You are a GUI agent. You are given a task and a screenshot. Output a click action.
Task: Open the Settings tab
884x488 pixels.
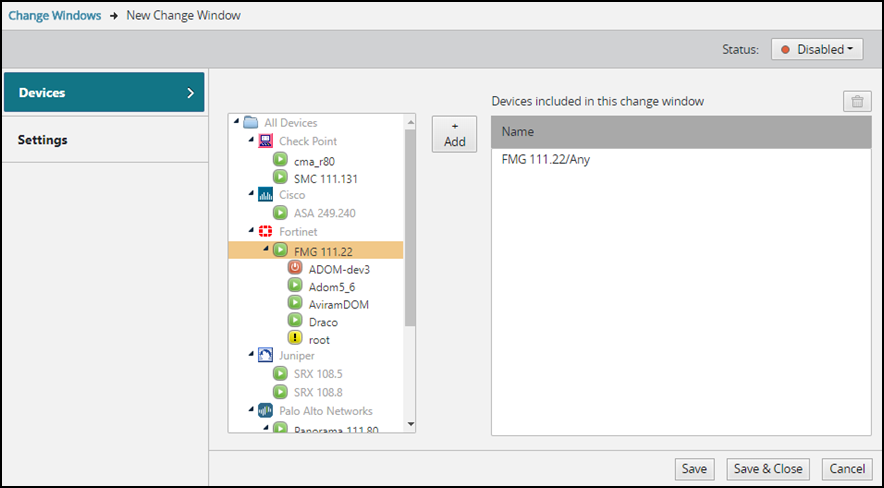click(104, 140)
